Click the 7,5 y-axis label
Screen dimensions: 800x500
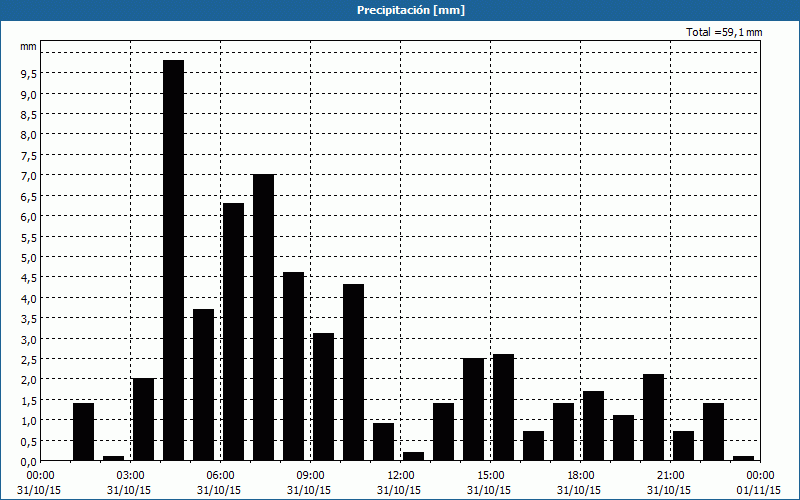[x=29, y=156]
